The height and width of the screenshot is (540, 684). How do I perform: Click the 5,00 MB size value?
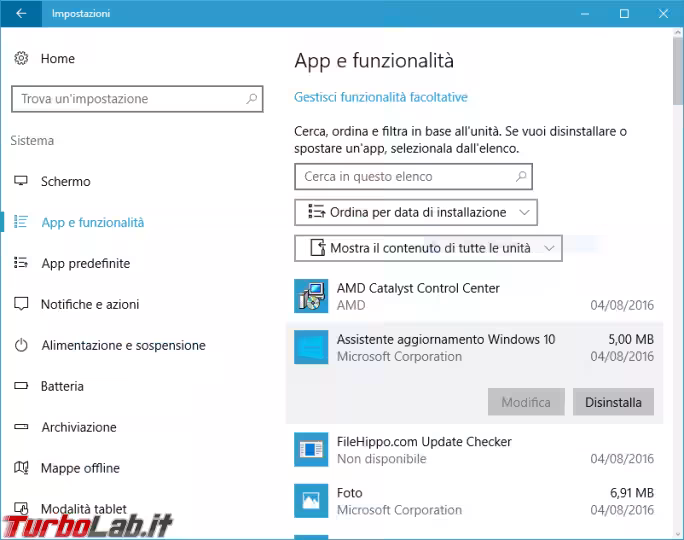(631, 339)
